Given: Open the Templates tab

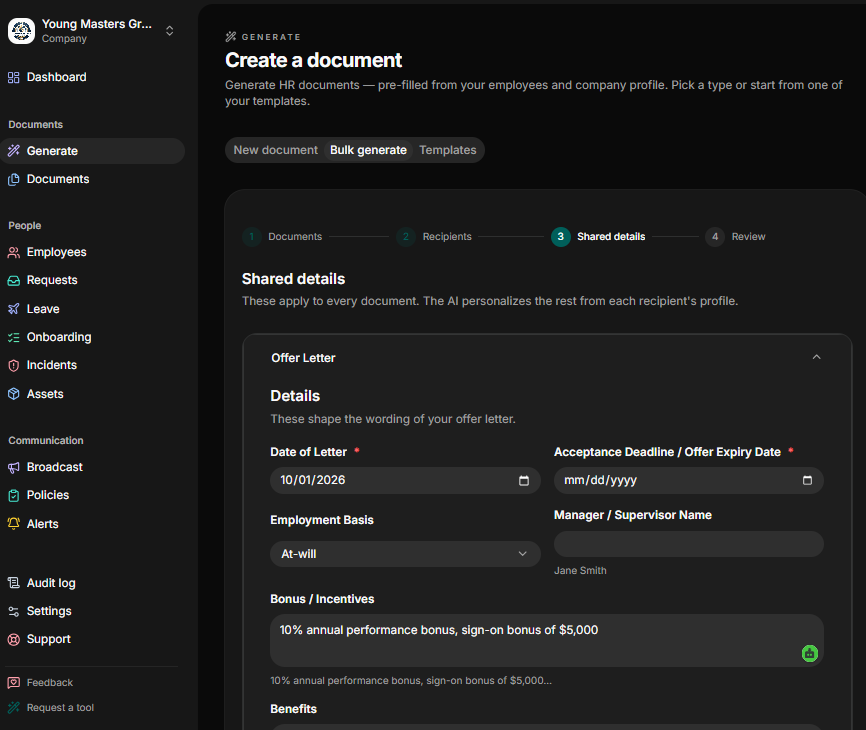Looking at the screenshot, I should coord(447,150).
